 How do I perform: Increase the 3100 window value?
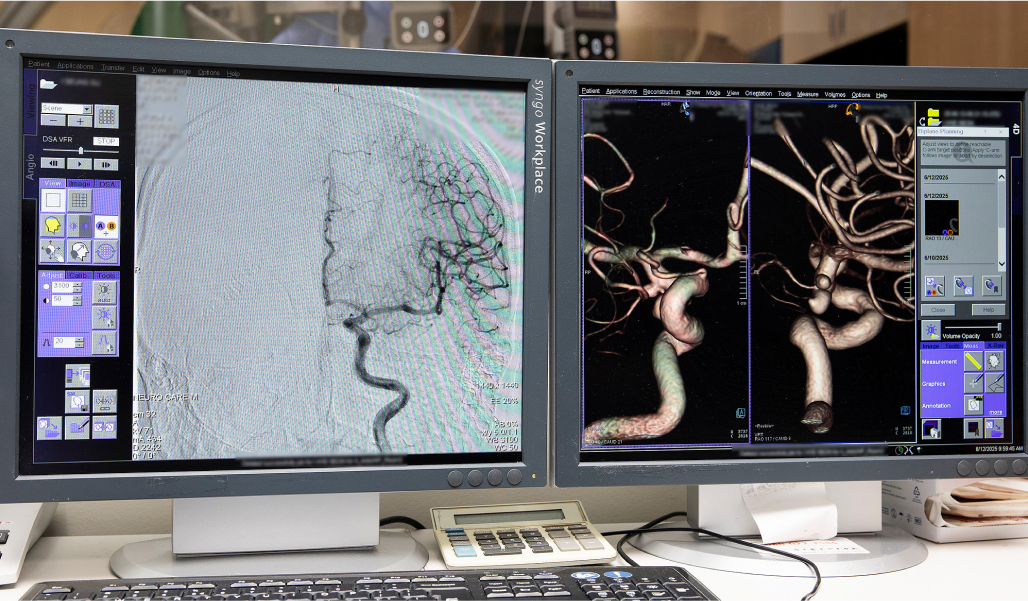(x=77, y=284)
